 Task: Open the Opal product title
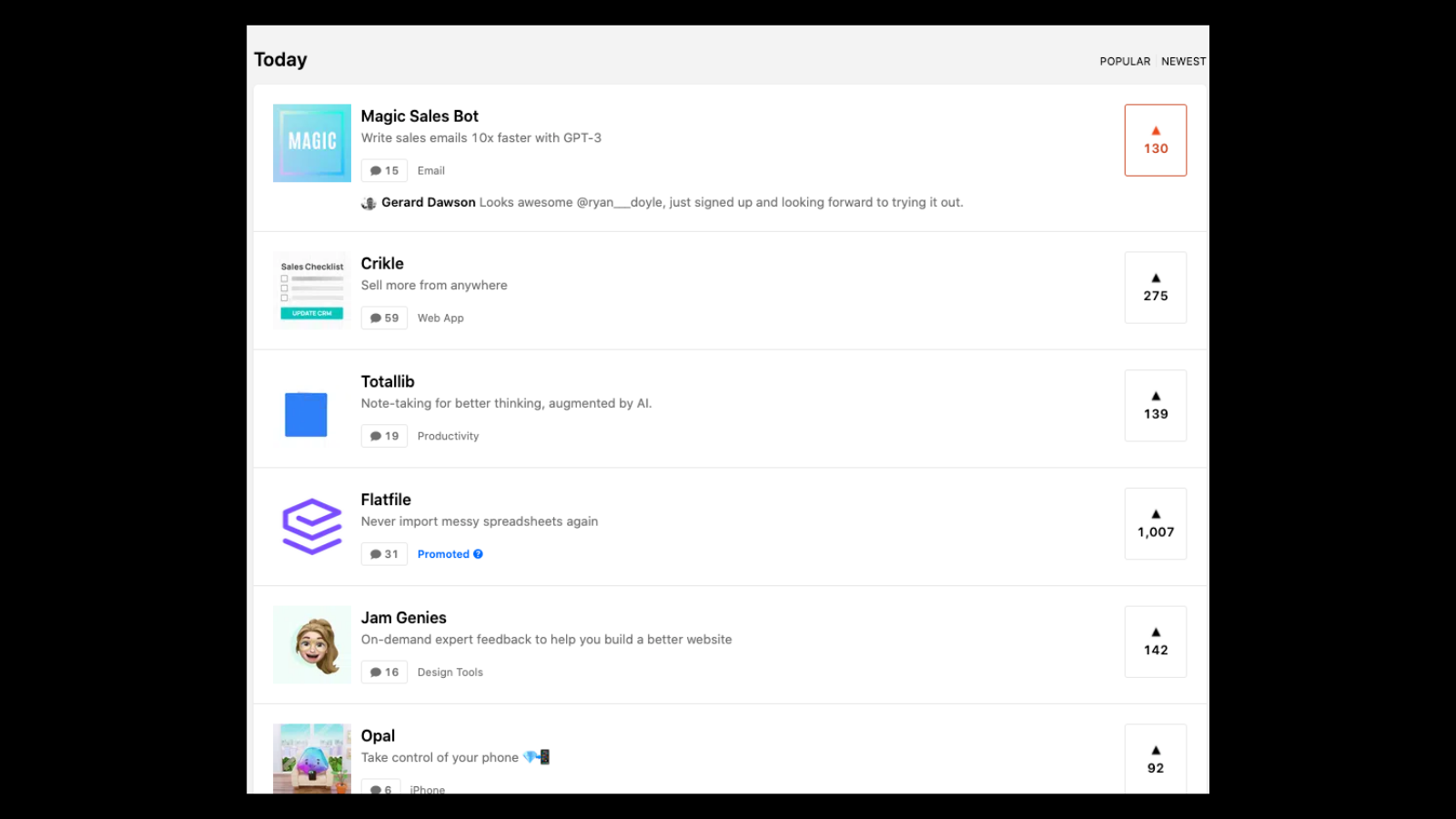pyautogui.click(x=378, y=736)
